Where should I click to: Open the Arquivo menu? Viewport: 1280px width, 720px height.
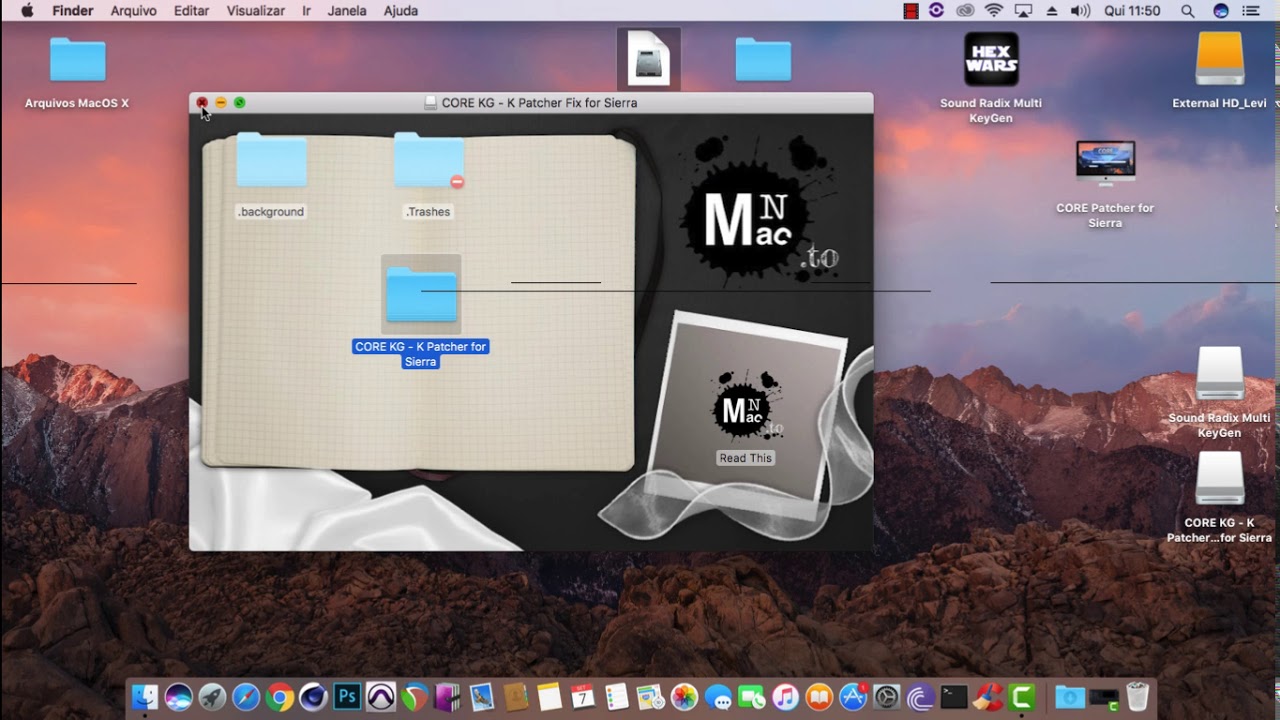[x=132, y=11]
